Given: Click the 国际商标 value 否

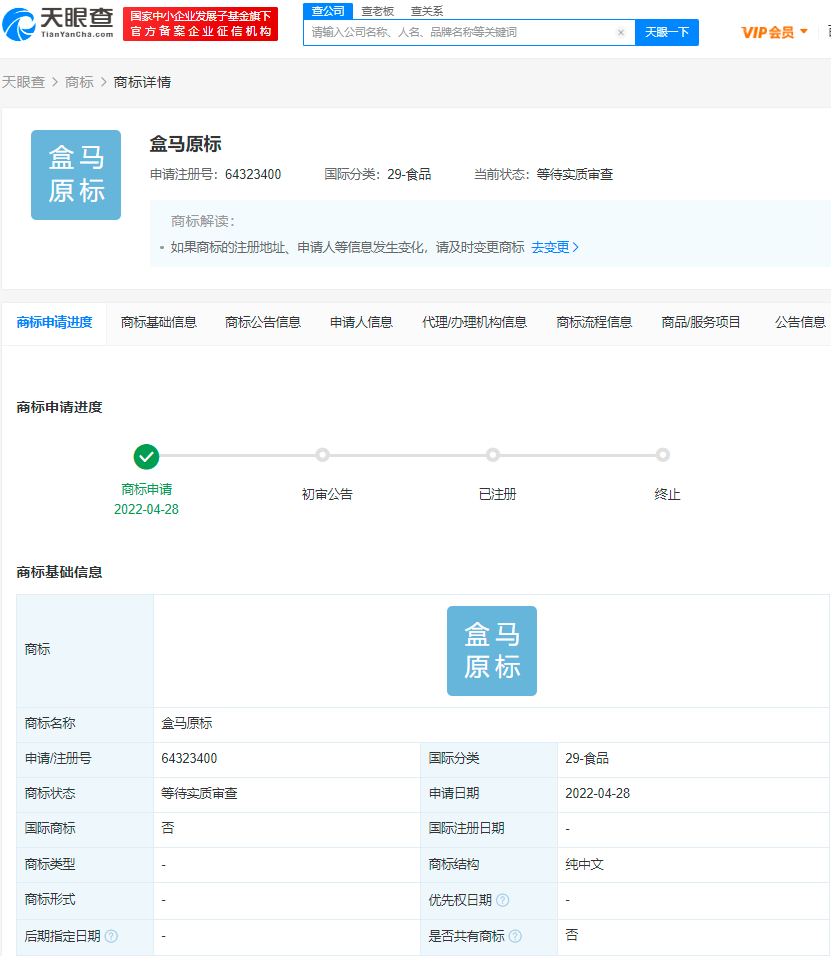Looking at the screenshot, I should coord(168,828).
